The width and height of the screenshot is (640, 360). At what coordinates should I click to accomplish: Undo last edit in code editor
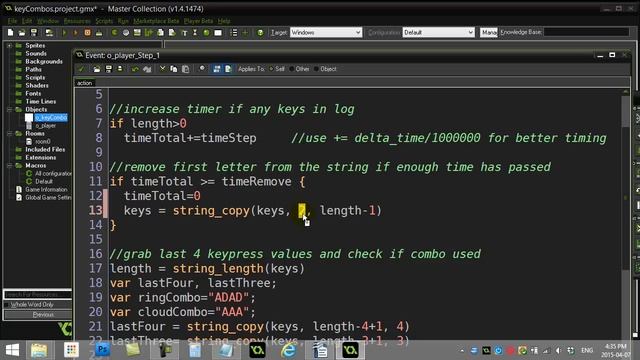coord(135,69)
